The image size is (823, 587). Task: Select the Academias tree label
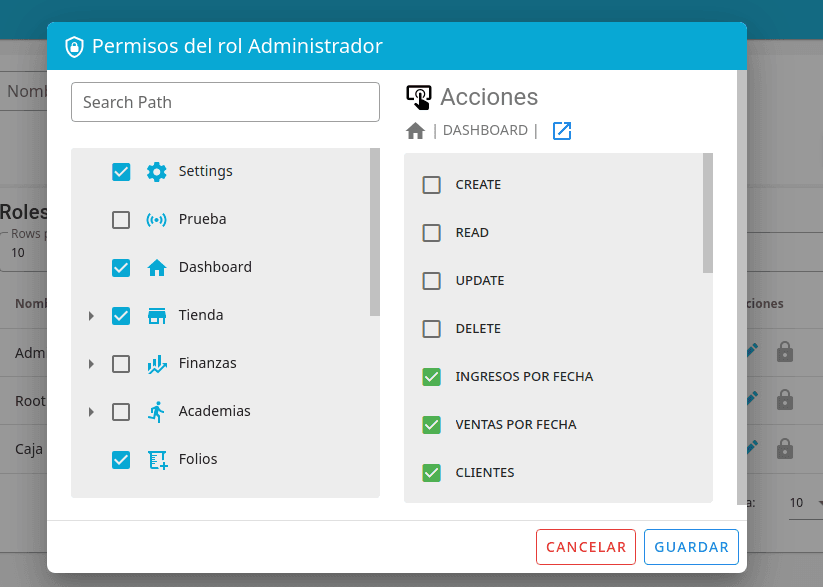tap(215, 411)
